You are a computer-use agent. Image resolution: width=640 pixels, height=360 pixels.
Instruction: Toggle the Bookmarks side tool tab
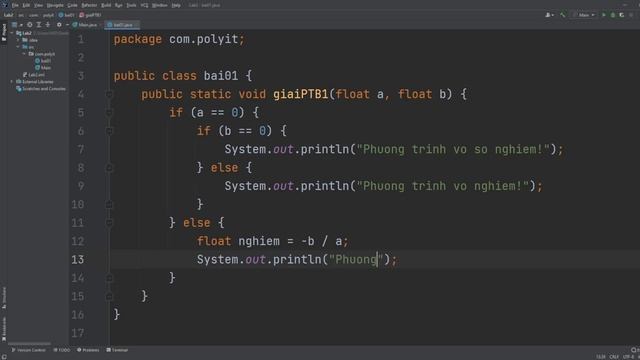tap(4, 329)
